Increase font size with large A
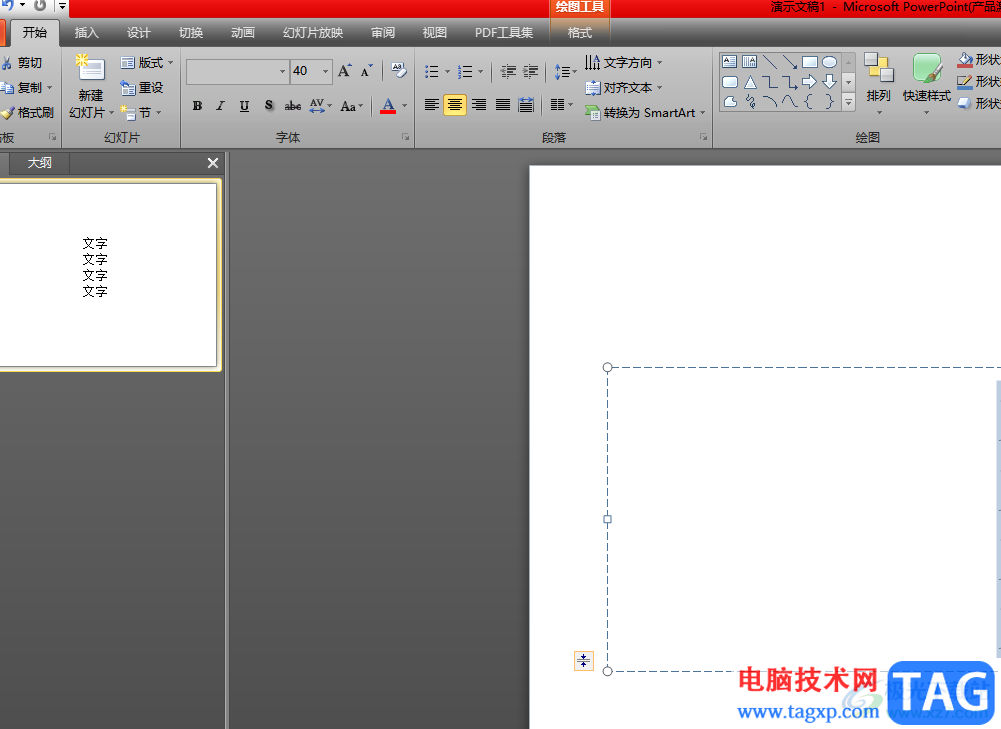 click(x=345, y=71)
